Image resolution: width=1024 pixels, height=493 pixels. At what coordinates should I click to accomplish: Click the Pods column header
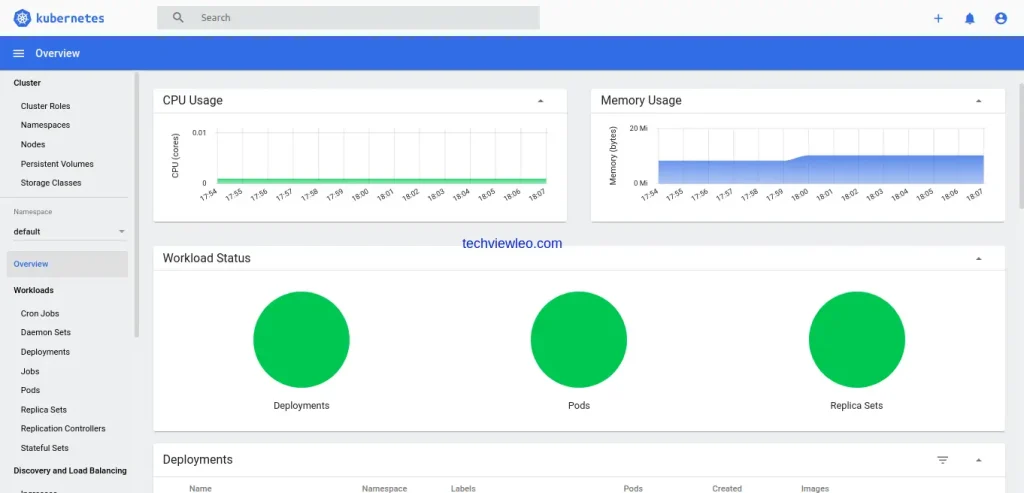tap(633, 488)
